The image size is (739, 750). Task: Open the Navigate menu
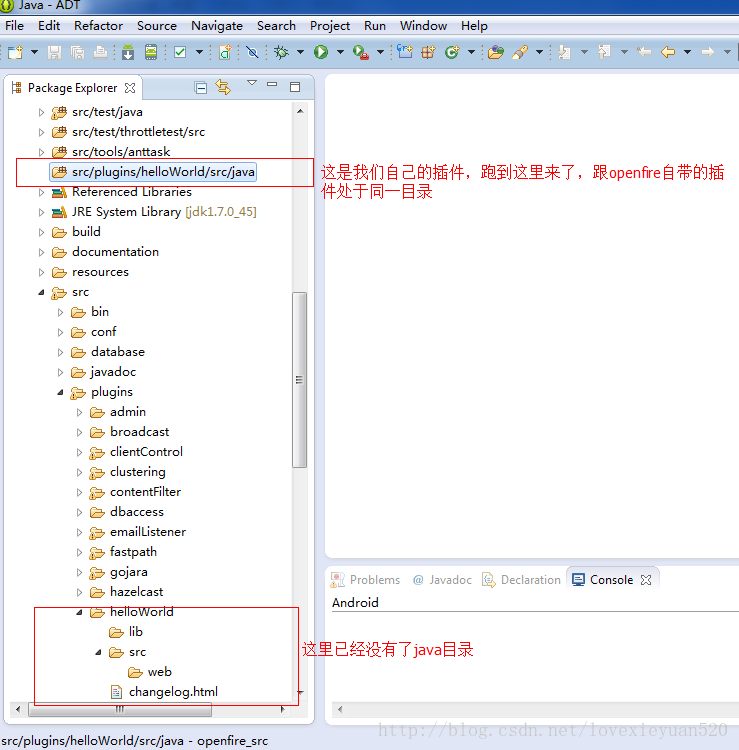coord(217,26)
